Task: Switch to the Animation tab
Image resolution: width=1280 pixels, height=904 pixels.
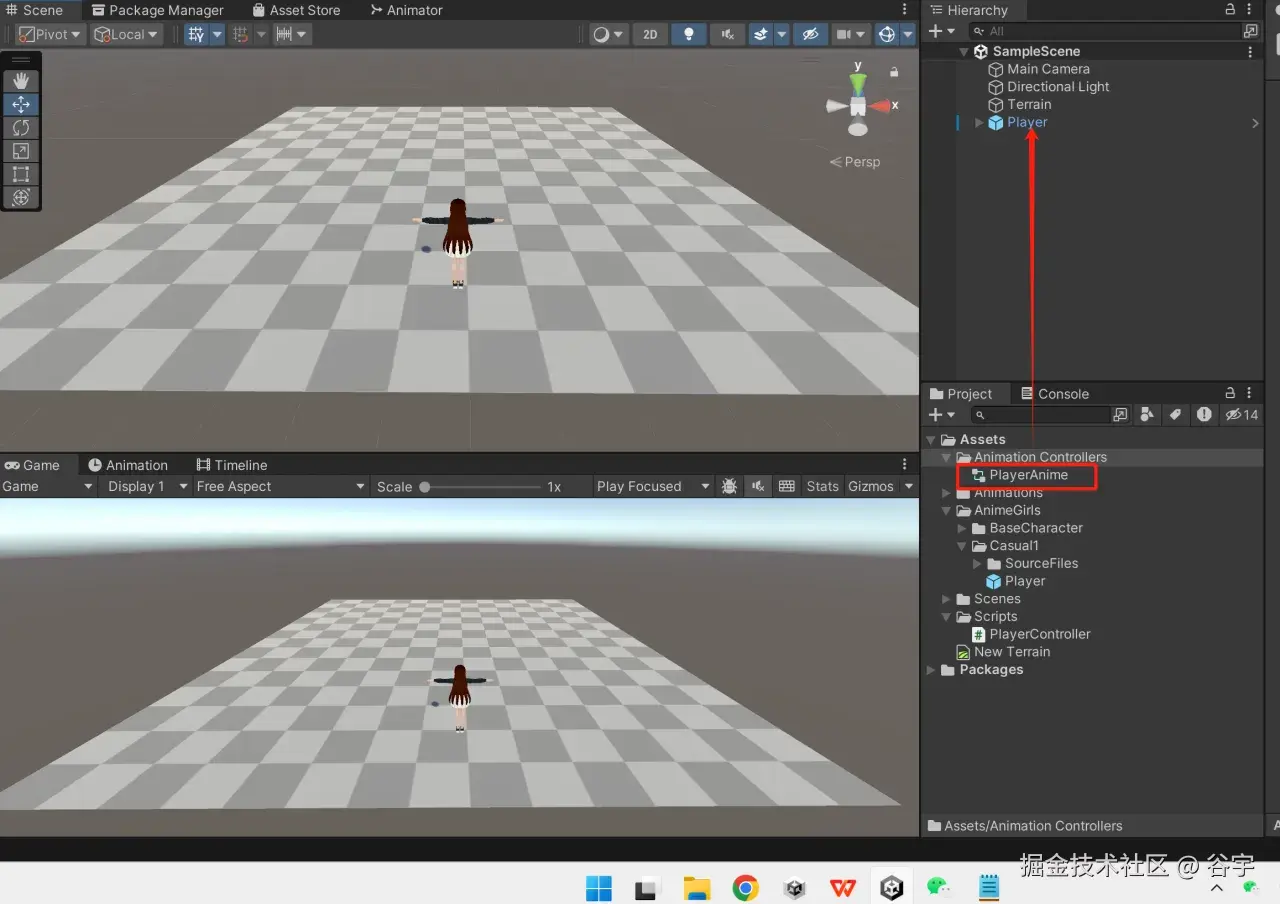Action: coord(128,465)
